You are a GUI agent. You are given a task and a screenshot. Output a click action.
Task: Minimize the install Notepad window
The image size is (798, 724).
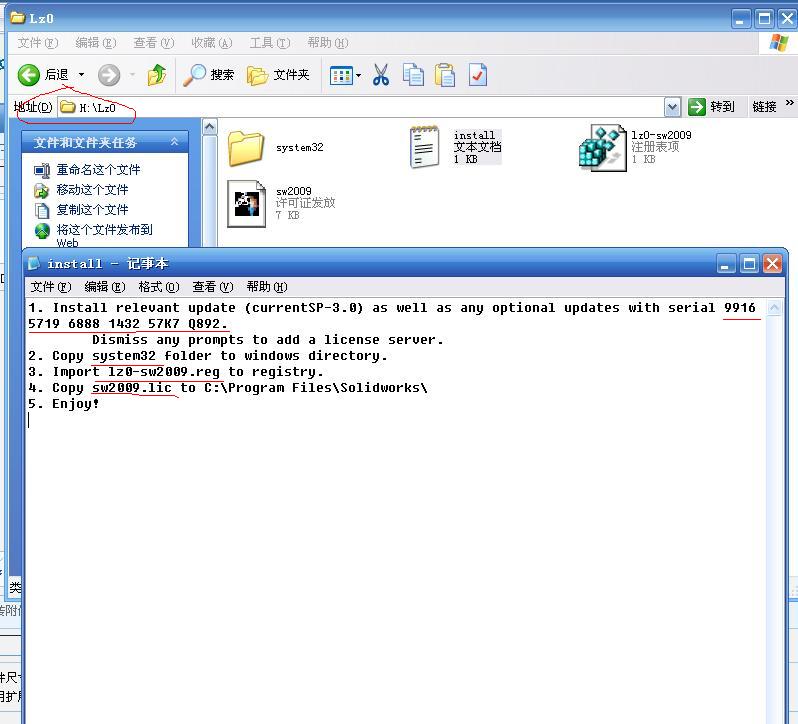(x=726, y=264)
